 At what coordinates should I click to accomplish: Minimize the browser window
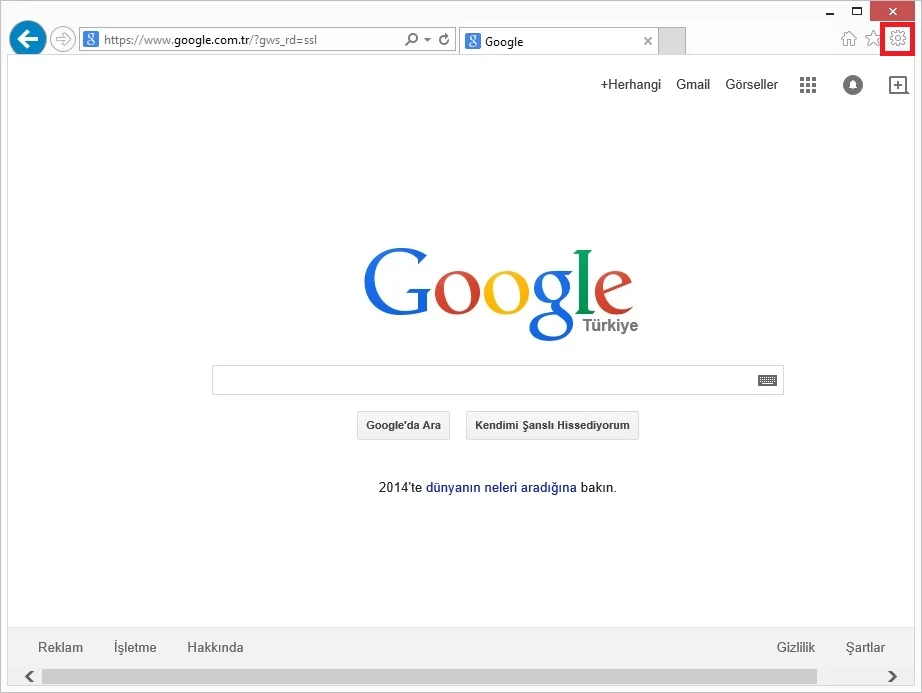830,12
